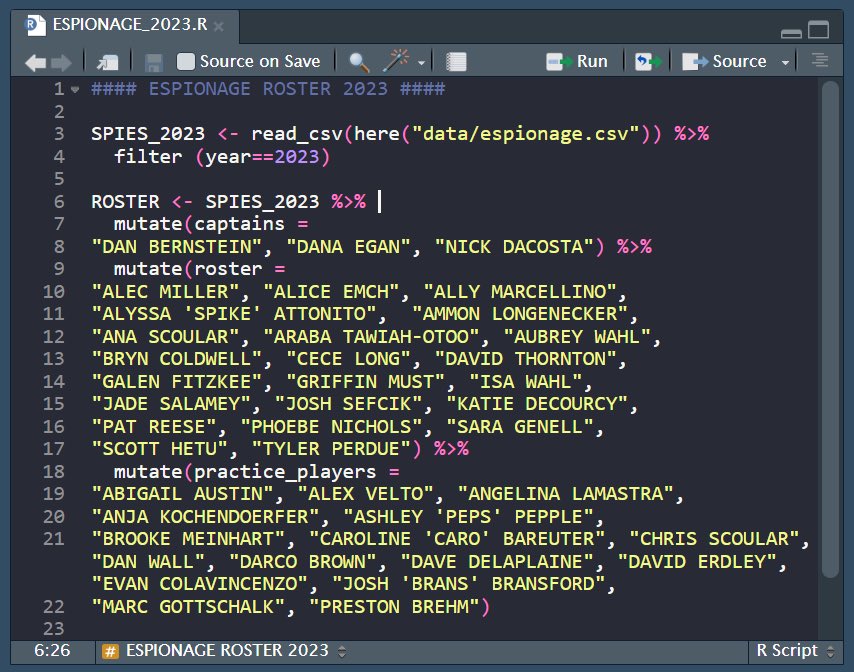Place cursor on filter on line 4

[148, 157]
